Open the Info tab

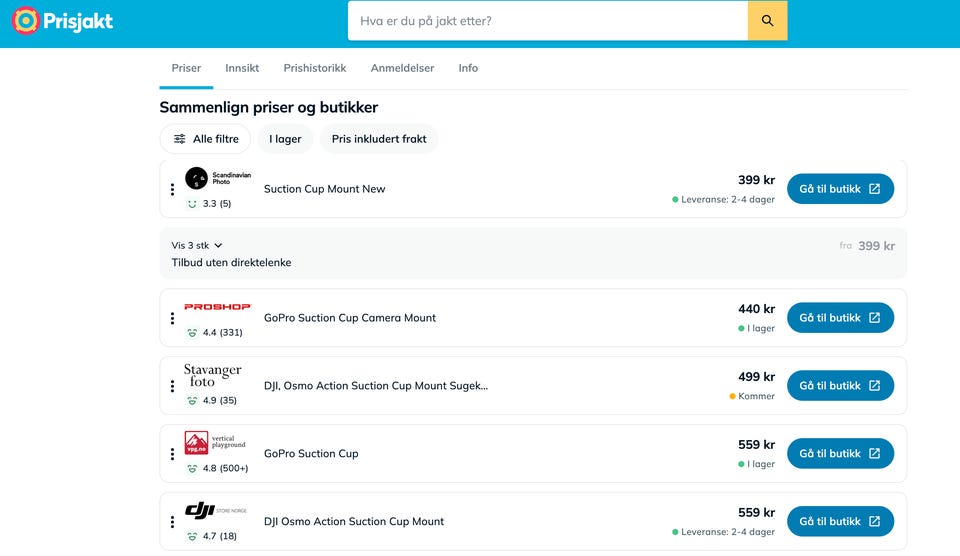(x=468, y=68)
